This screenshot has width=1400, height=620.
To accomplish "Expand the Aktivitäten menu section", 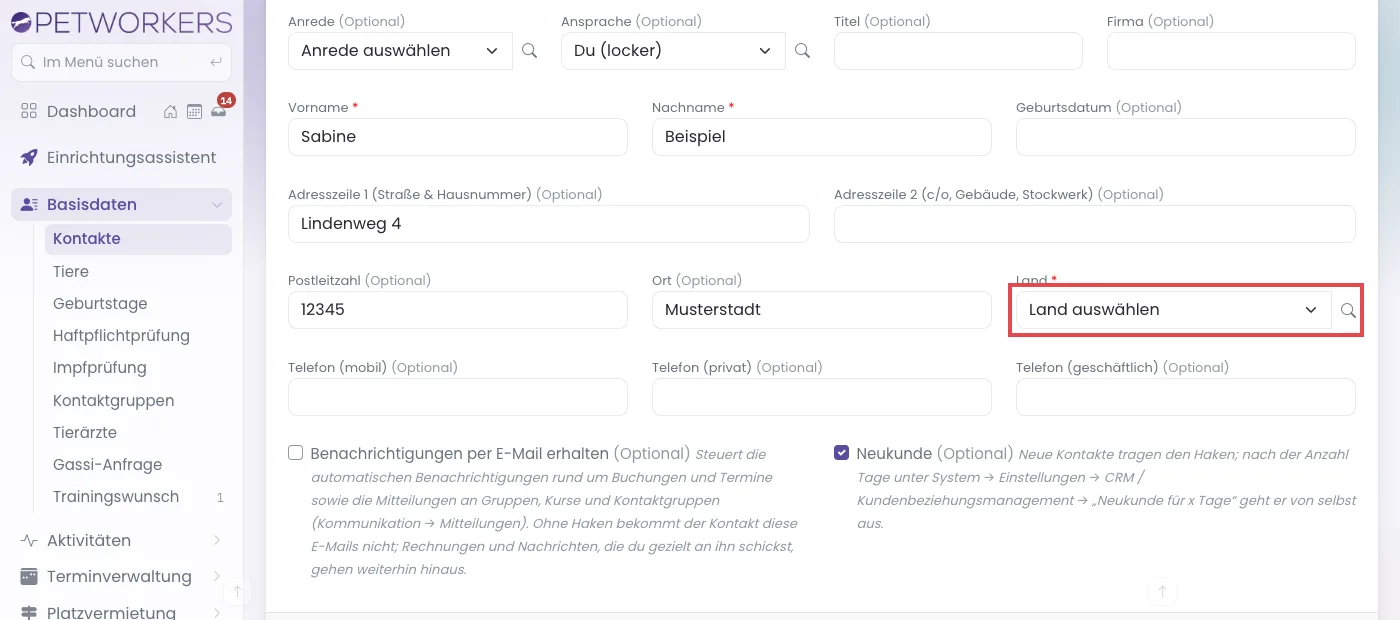I will [x=122, y=541].
